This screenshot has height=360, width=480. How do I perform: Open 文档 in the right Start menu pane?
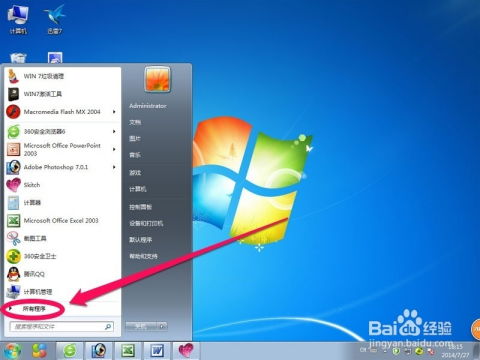tap(135, 122)
